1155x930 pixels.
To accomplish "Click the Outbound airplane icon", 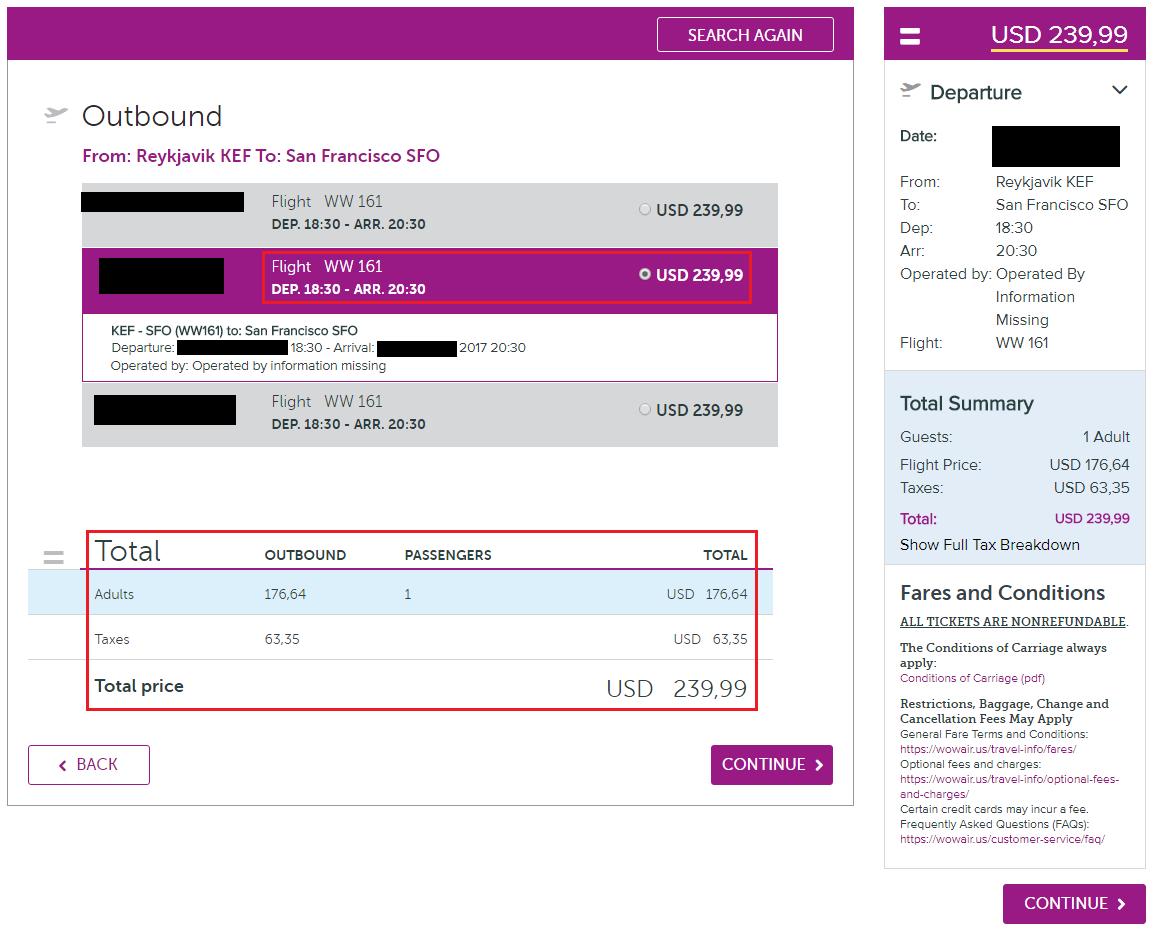I will click(x=56, y=116).
